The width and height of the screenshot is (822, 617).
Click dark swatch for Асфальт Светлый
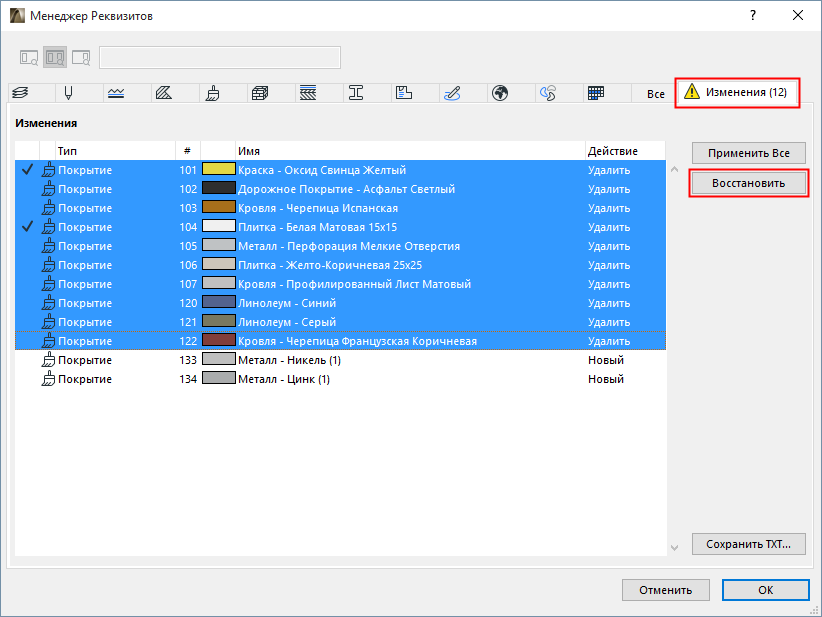pos(219,188)
